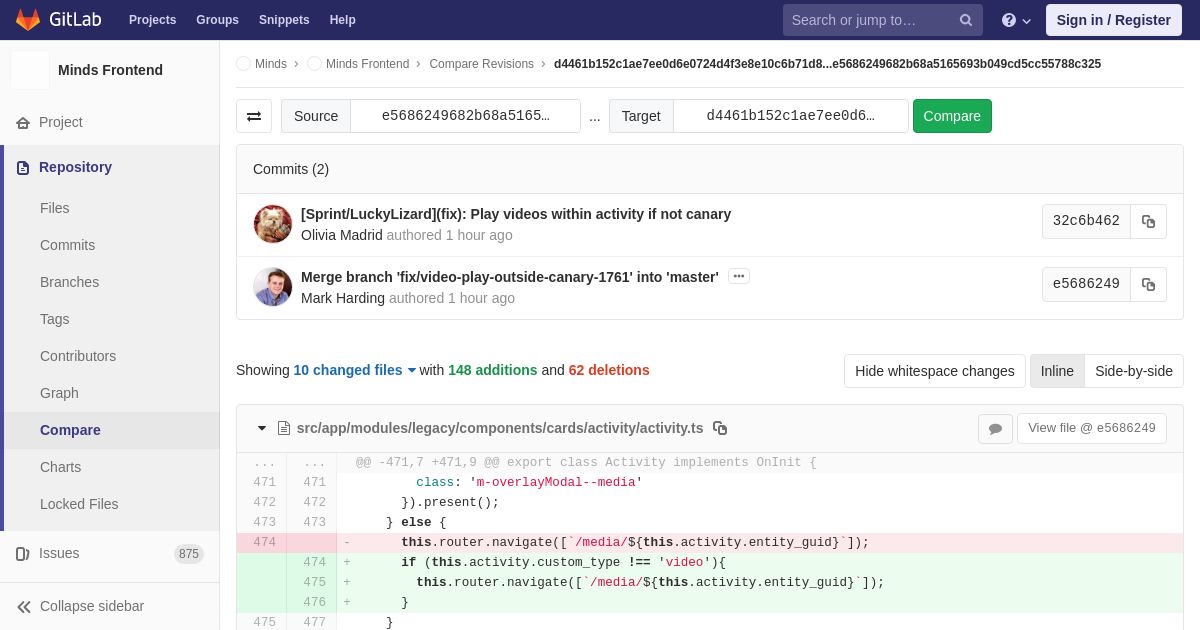Viewport: 1200px width, 630px height.
Task: Collapse the activity.ts file diff
Action: pyautogui.click(x=262, y=428)
